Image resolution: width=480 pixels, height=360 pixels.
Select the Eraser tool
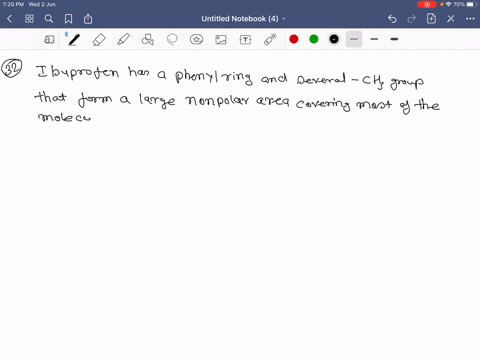click(99, 40)
